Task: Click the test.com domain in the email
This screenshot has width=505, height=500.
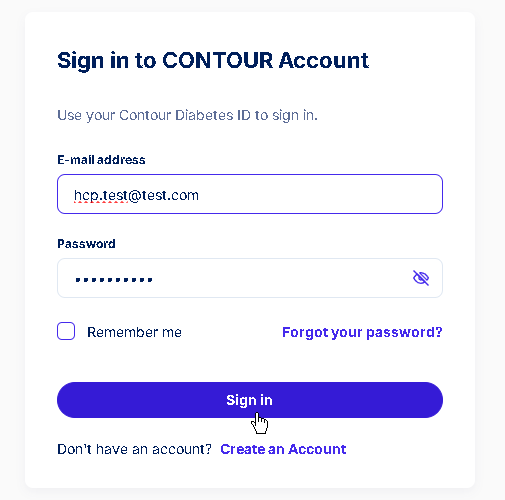Action: (170, 195)
